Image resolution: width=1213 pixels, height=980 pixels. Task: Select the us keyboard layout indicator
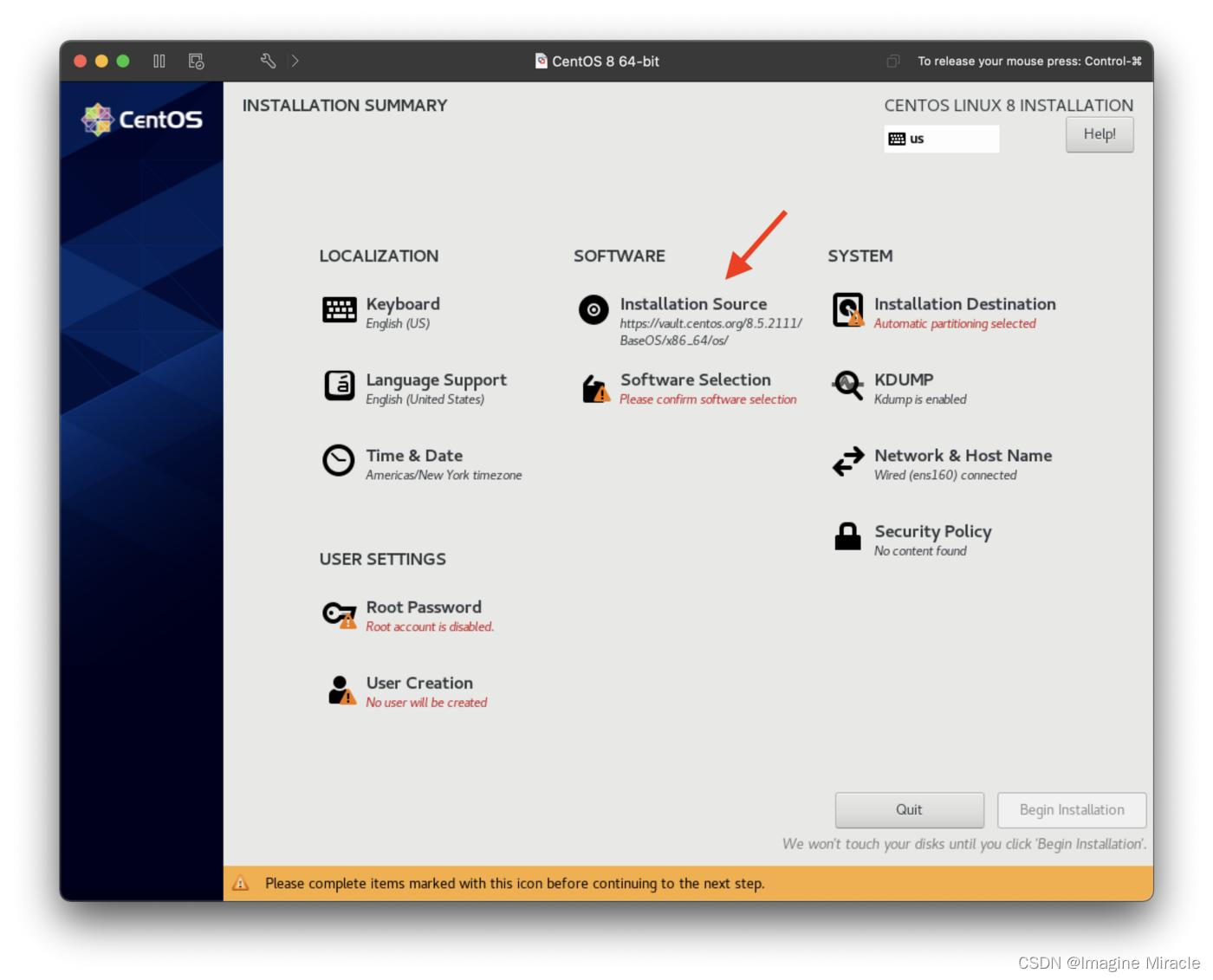pos(942,139)
